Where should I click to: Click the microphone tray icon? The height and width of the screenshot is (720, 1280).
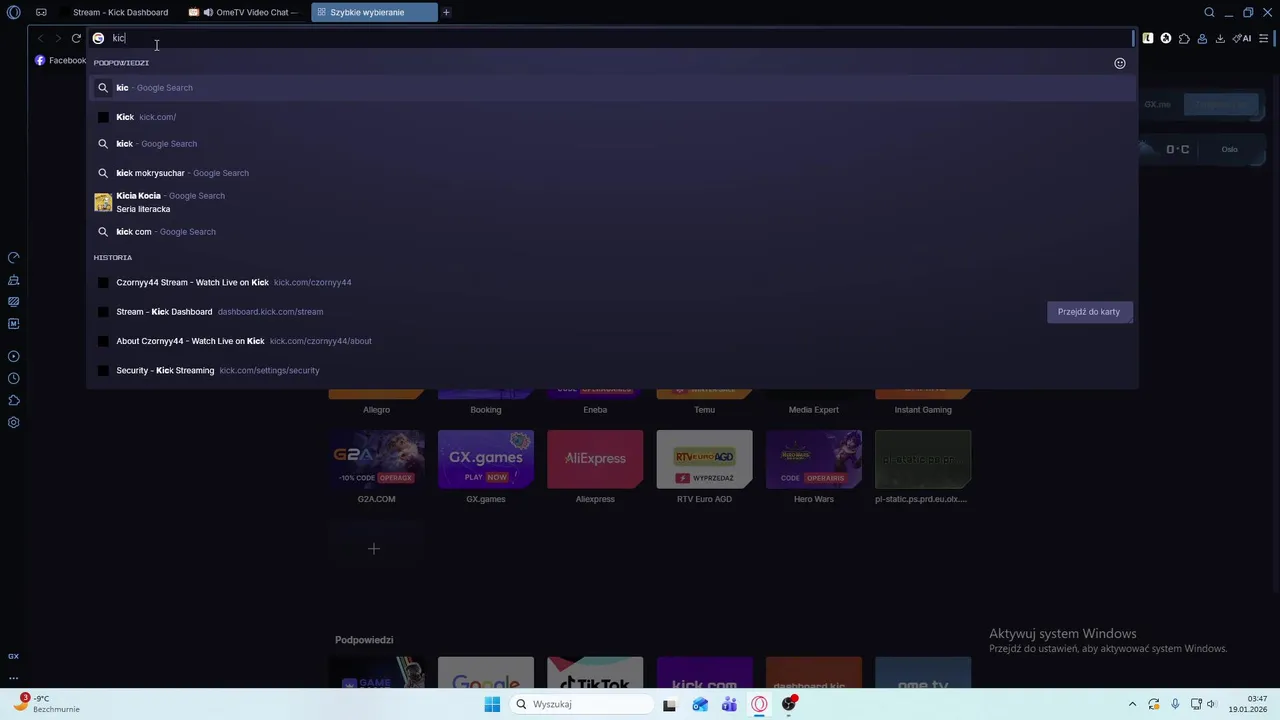(1175, 704)
